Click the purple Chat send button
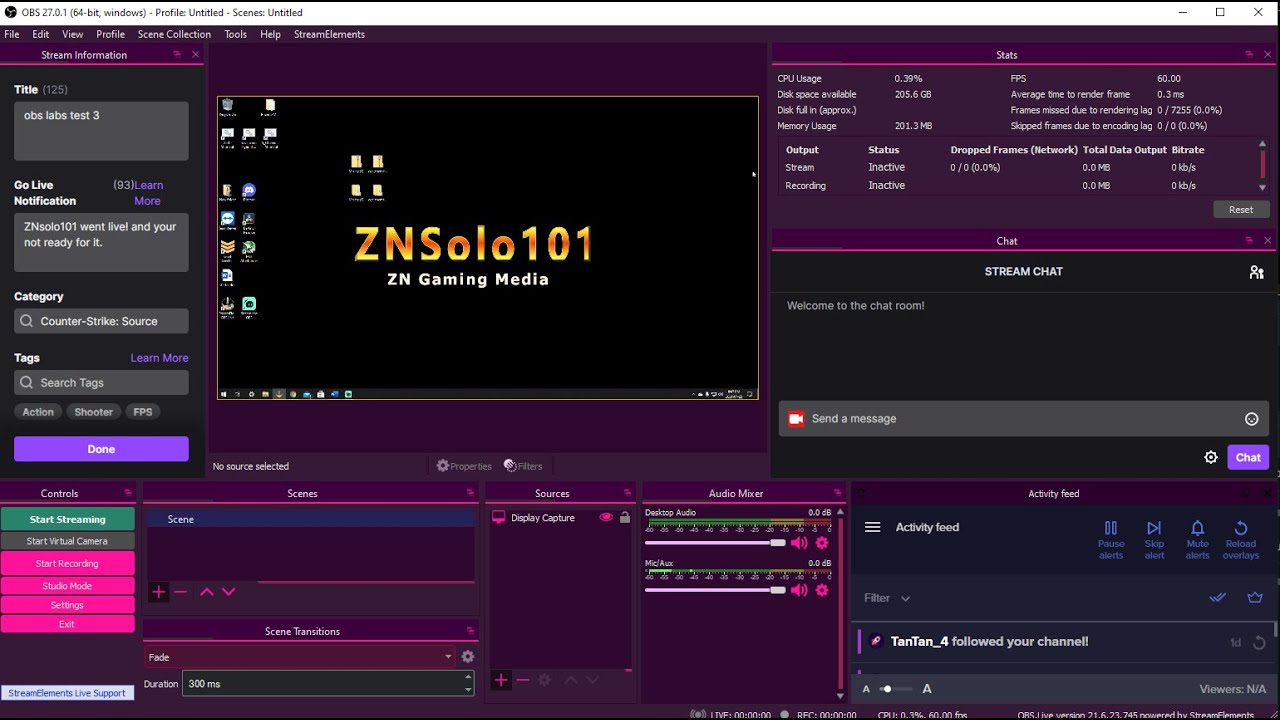The width and height of the screenshot is (1280, 720). click(x=1248, y=457)
